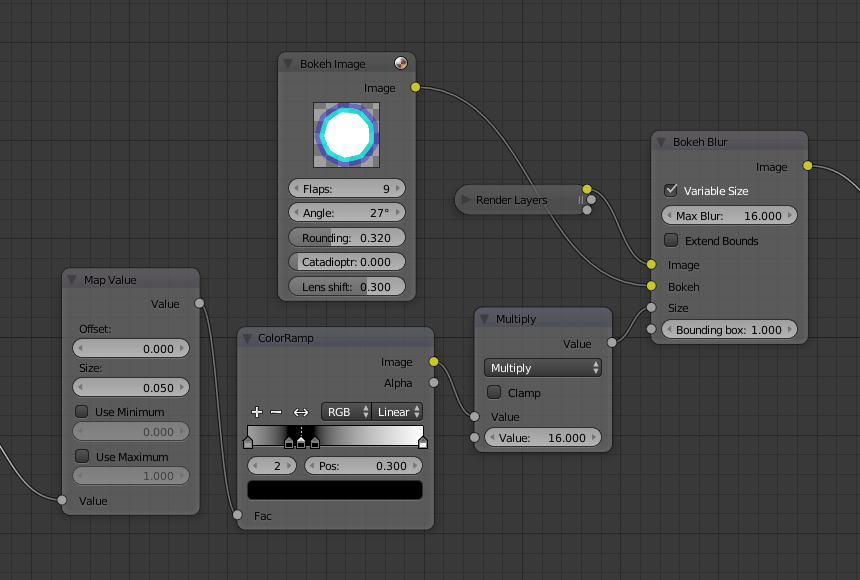Image resolution: width=860 pixels, height=580 pixels.
Task: Select the leftmost ColorRamp stop handle
Action: [x=248, y=442]
